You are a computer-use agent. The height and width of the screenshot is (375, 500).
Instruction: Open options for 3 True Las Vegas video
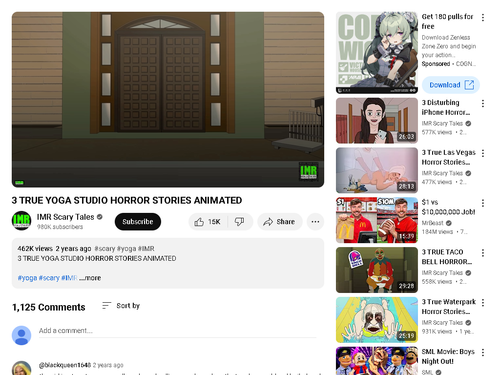483,153
